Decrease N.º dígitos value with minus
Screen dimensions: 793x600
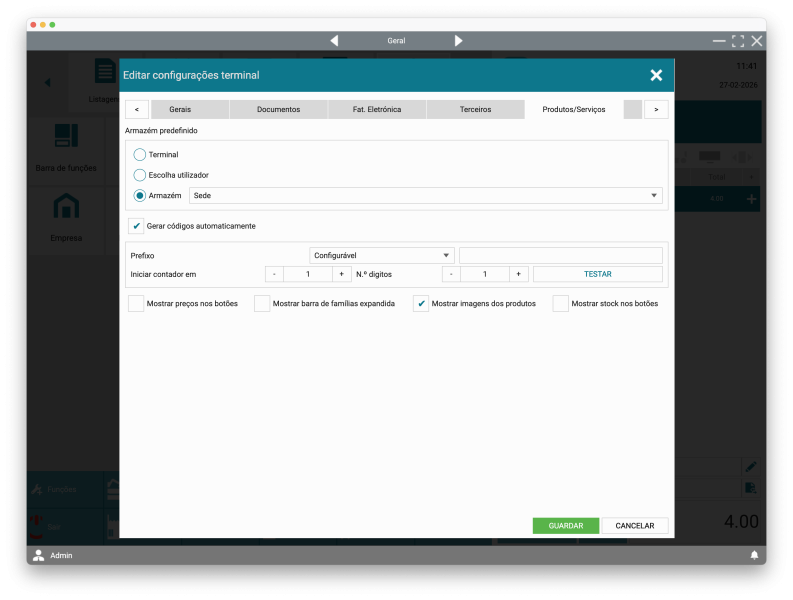[451, 274]
